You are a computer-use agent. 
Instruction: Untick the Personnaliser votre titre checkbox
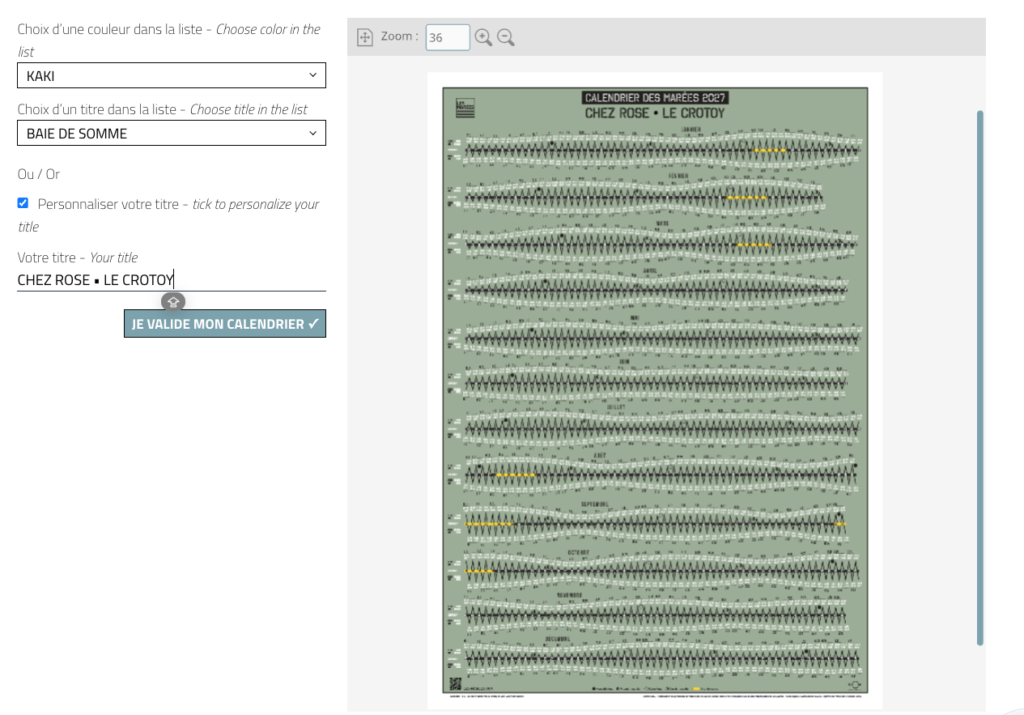point(23,203)
